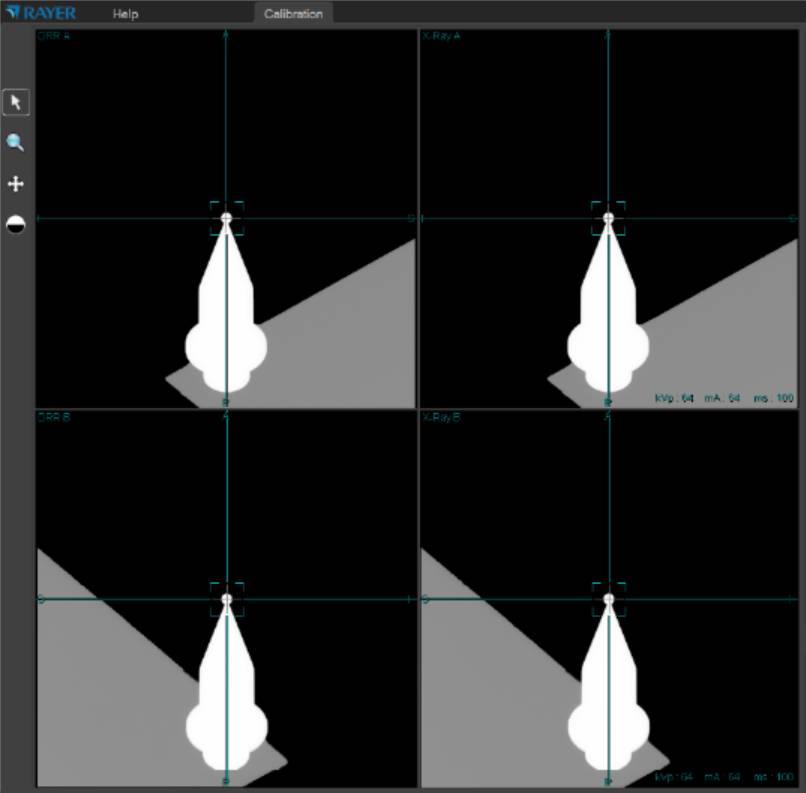The height and width of the screenshot is (793, 806).
Task: Click the crosshair target in X-Ray B view
Action: (x=608, y=599)
